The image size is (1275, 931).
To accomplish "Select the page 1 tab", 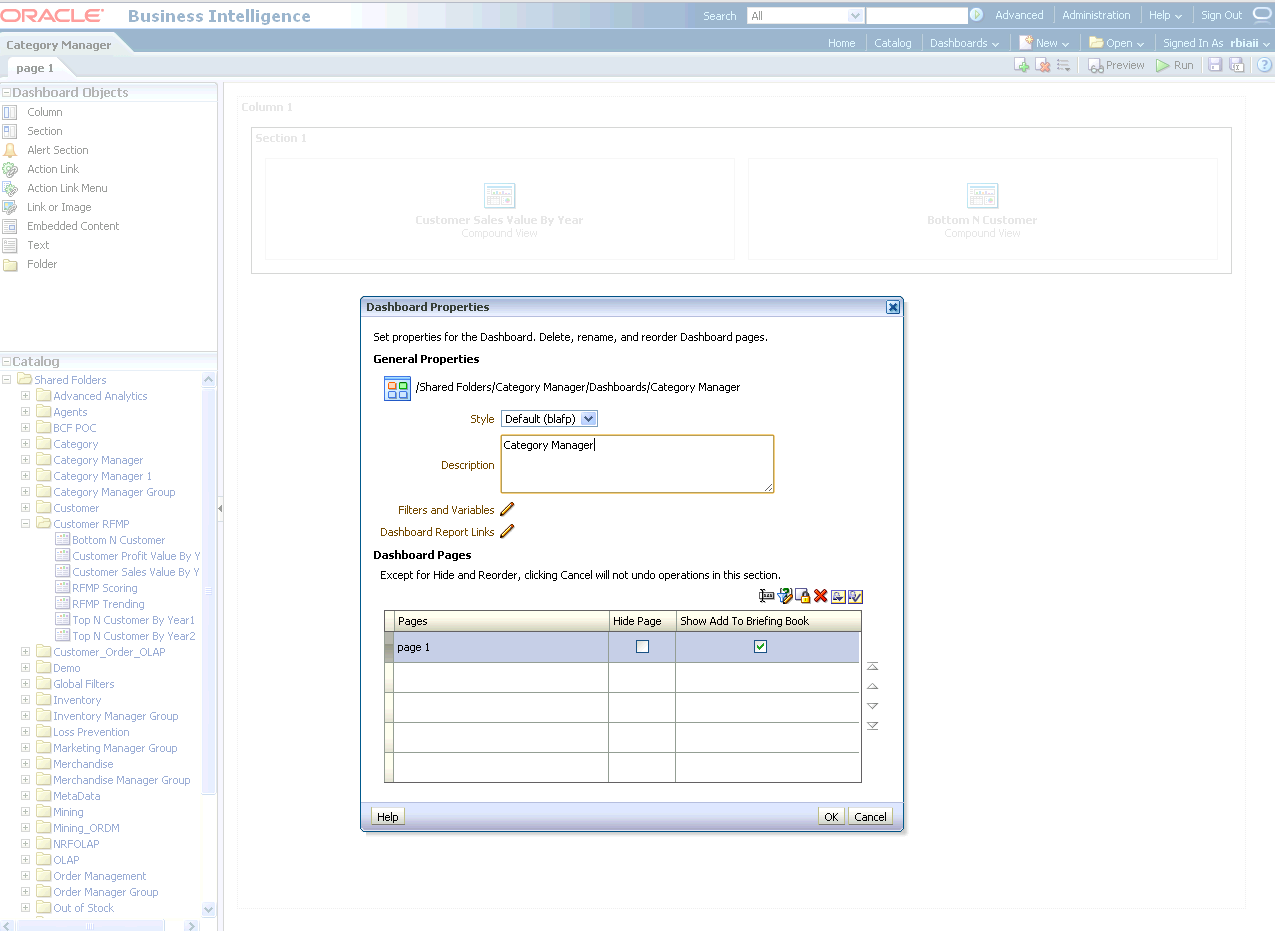I will [x=35, y=68].
